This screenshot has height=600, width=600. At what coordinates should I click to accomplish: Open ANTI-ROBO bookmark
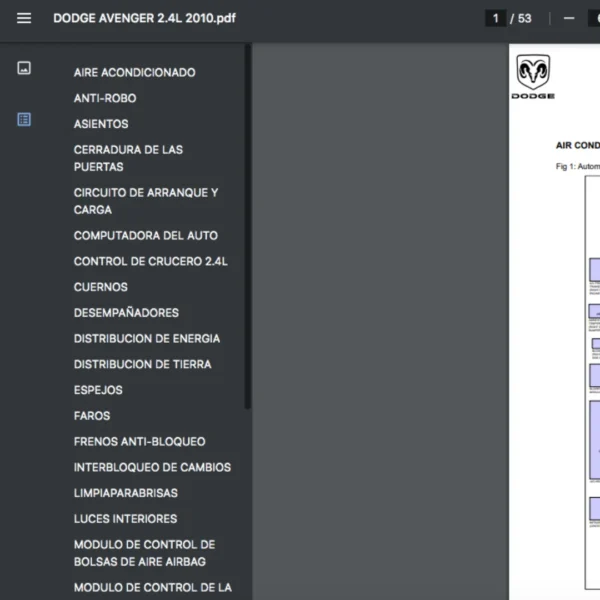(105, 98)
